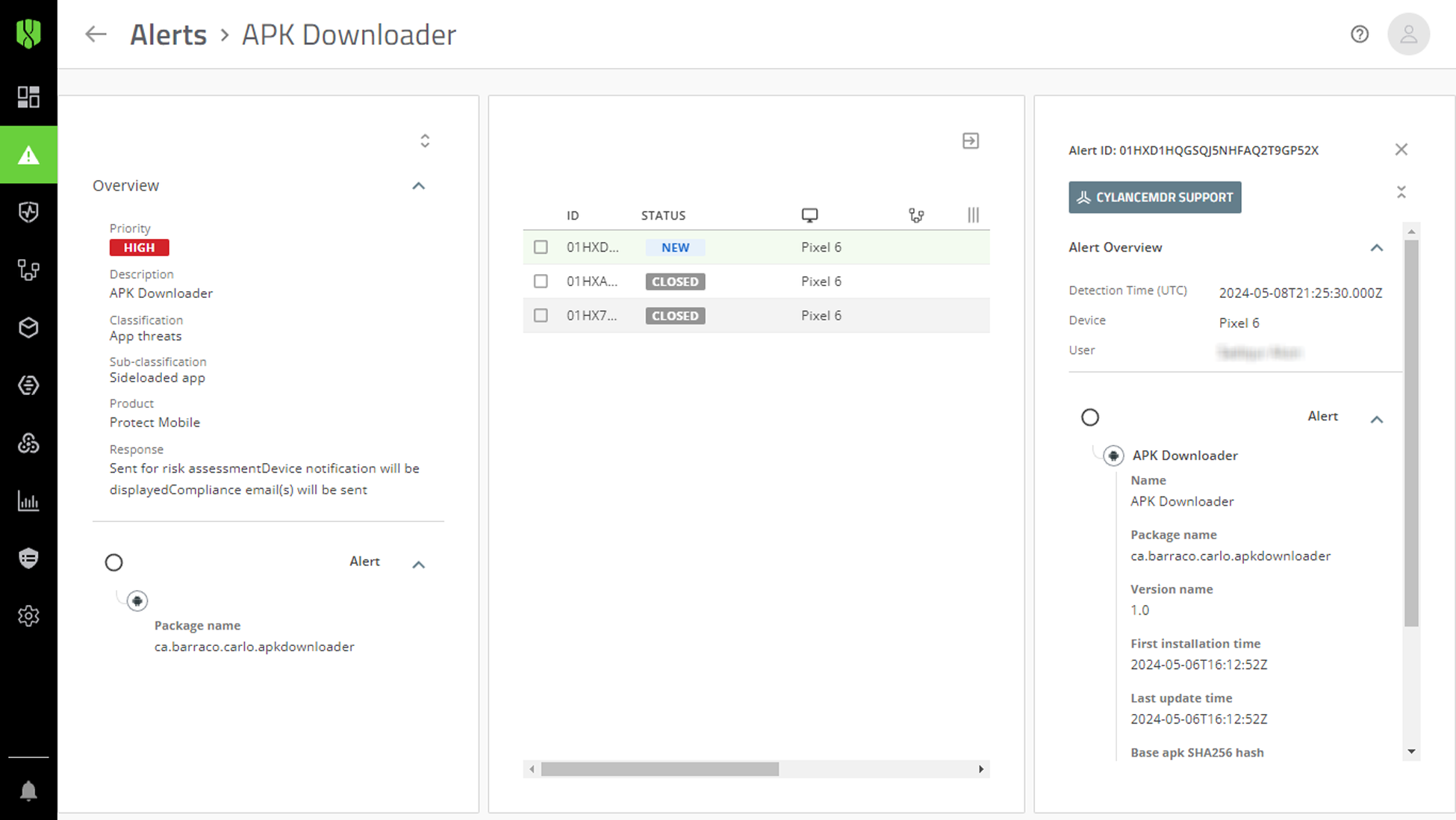Open the bar chart reports sidebar icon
Viewport: 1456px width, 820px height.
coord(28,501)
